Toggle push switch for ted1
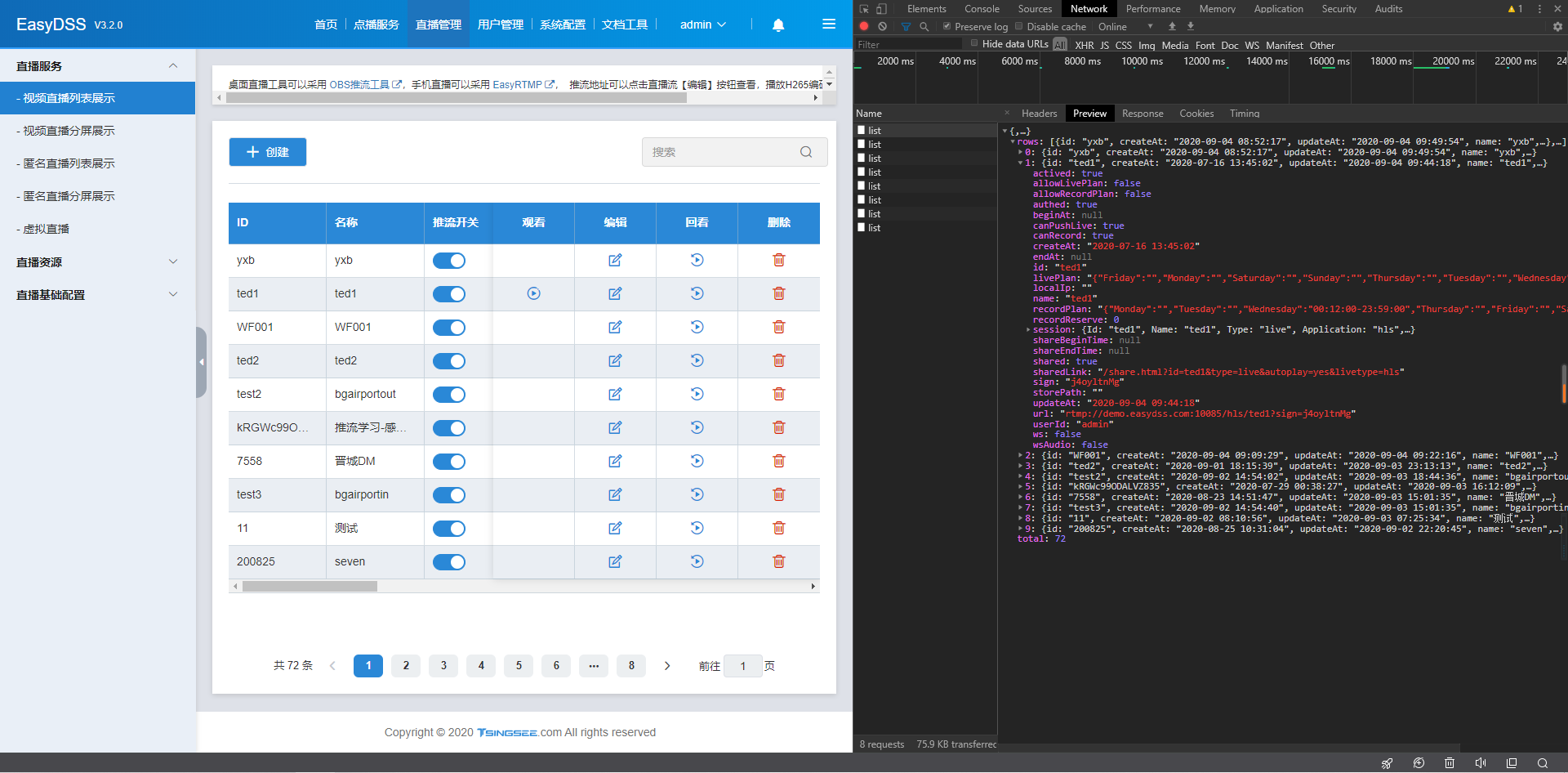The height and width of the screenshot is (773, 1568). coord(449,294)
